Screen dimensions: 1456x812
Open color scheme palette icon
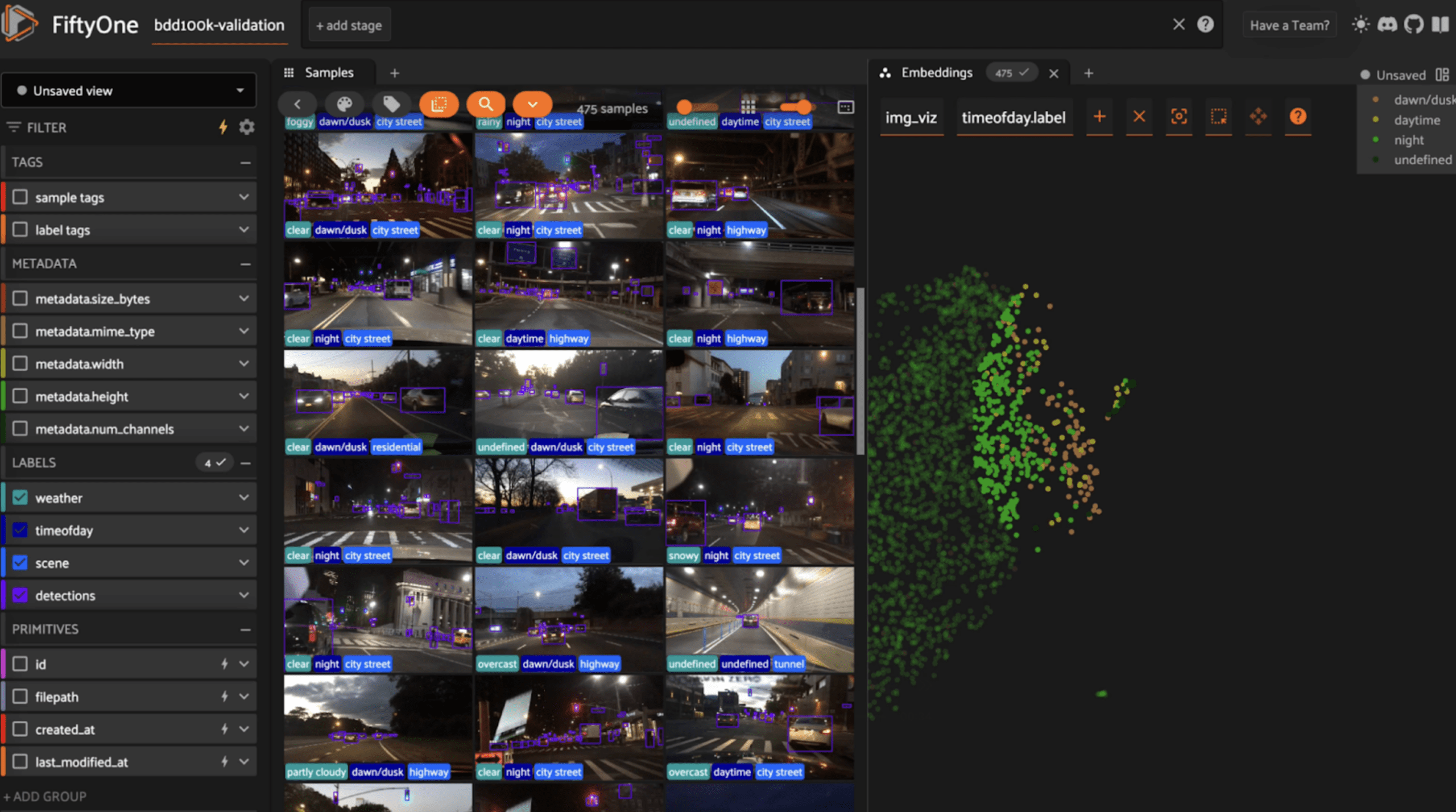coord(344,104)
